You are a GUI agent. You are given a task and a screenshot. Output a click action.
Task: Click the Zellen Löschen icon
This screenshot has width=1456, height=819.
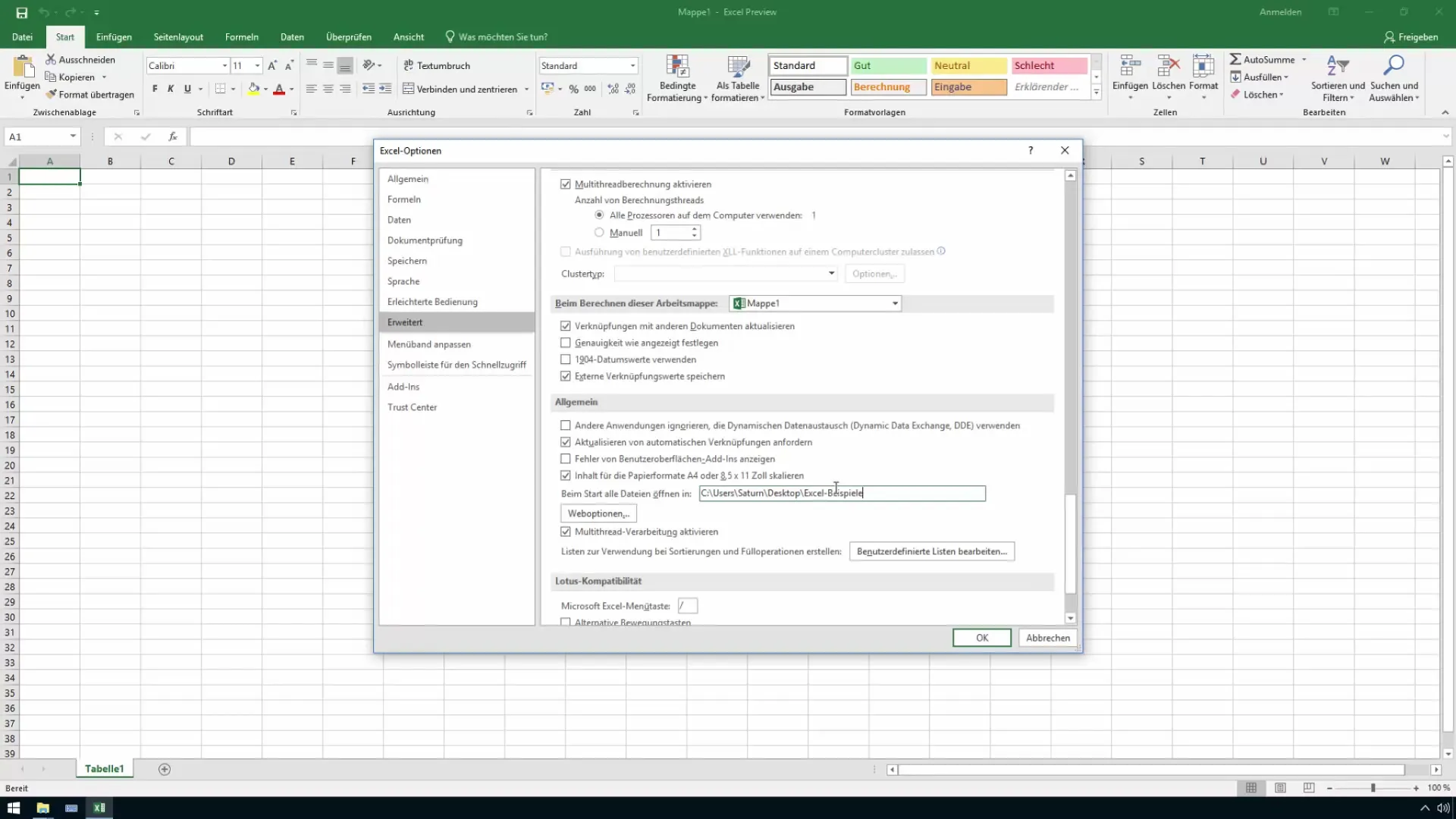point(1169,66)
